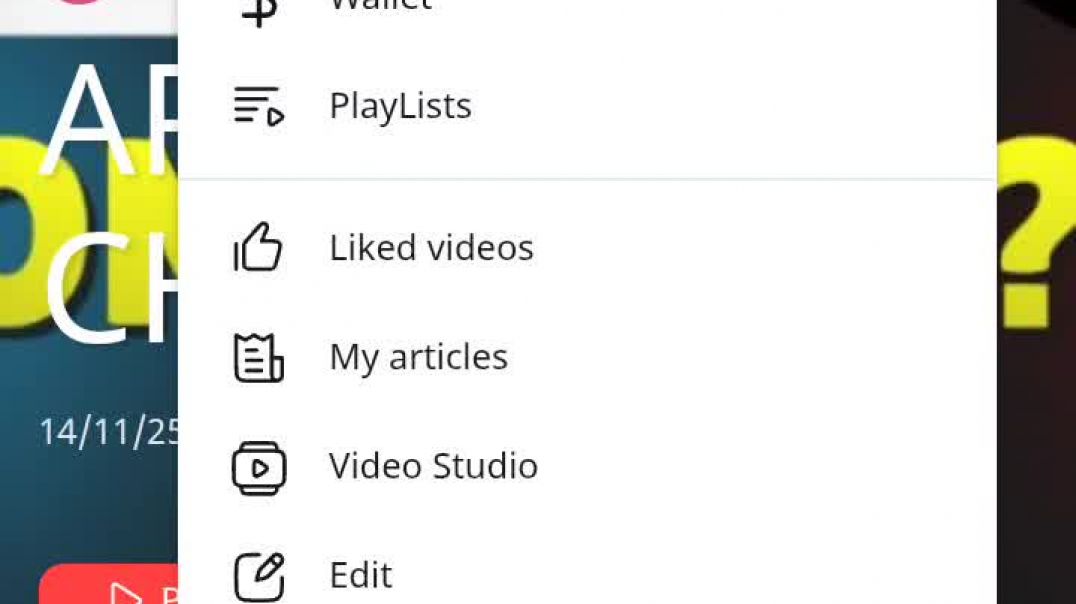Screen dimensions: 1076x604
Task: Click the Edit pencil icon
Action: [258, 576]
